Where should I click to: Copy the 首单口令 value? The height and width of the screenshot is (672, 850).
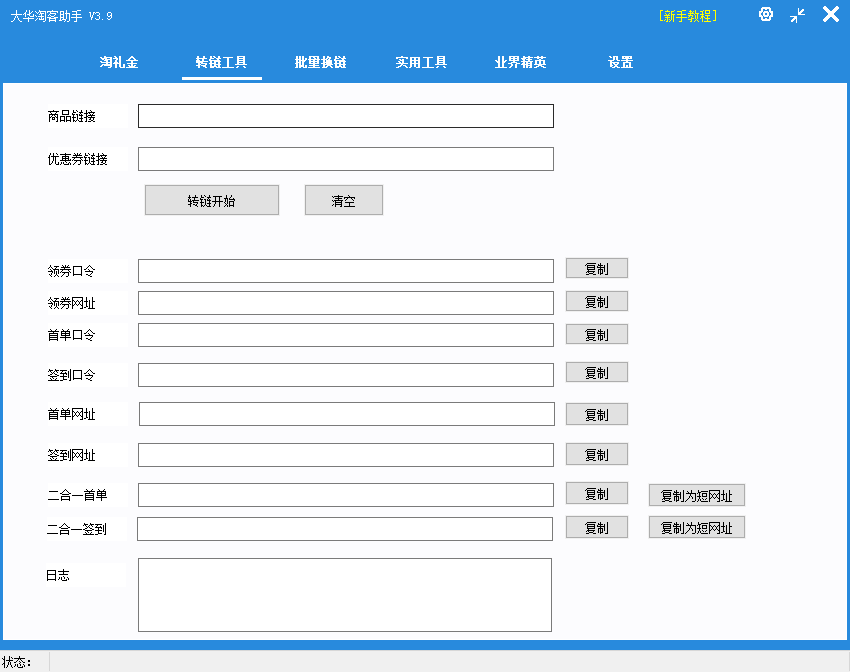[x=597, y=334]
